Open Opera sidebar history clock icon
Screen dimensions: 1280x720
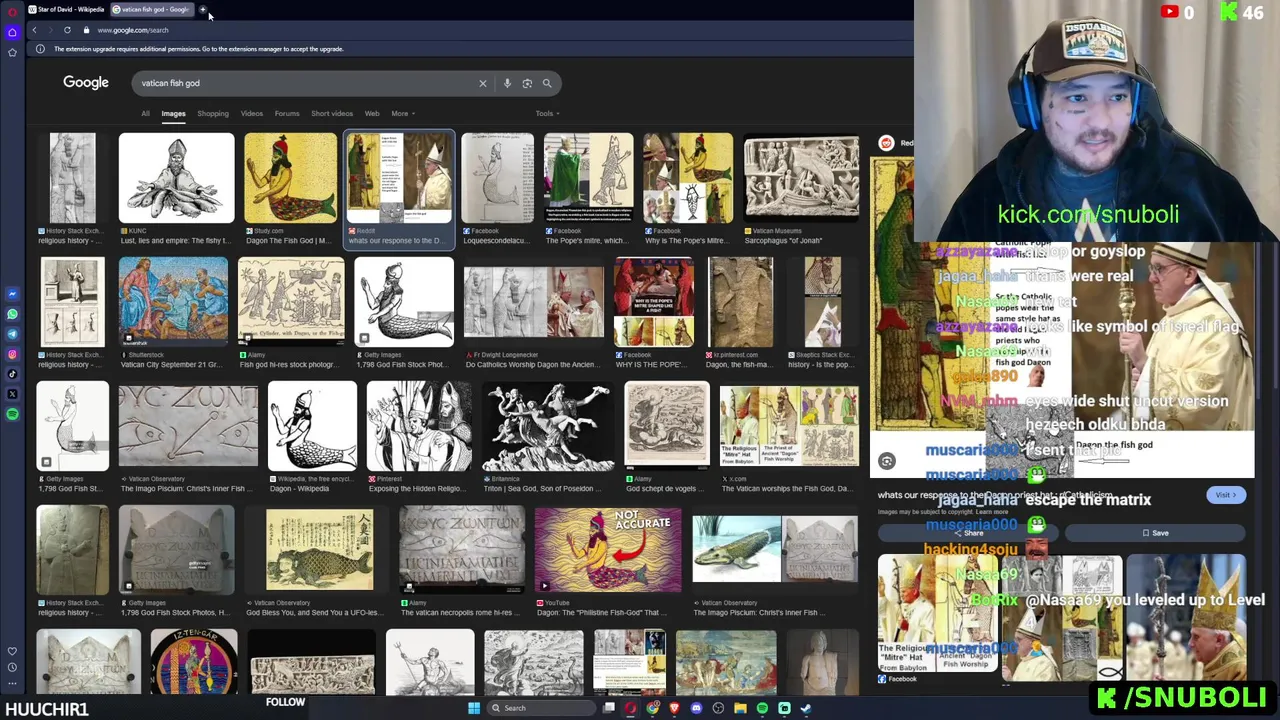click(x=12, y=667)
